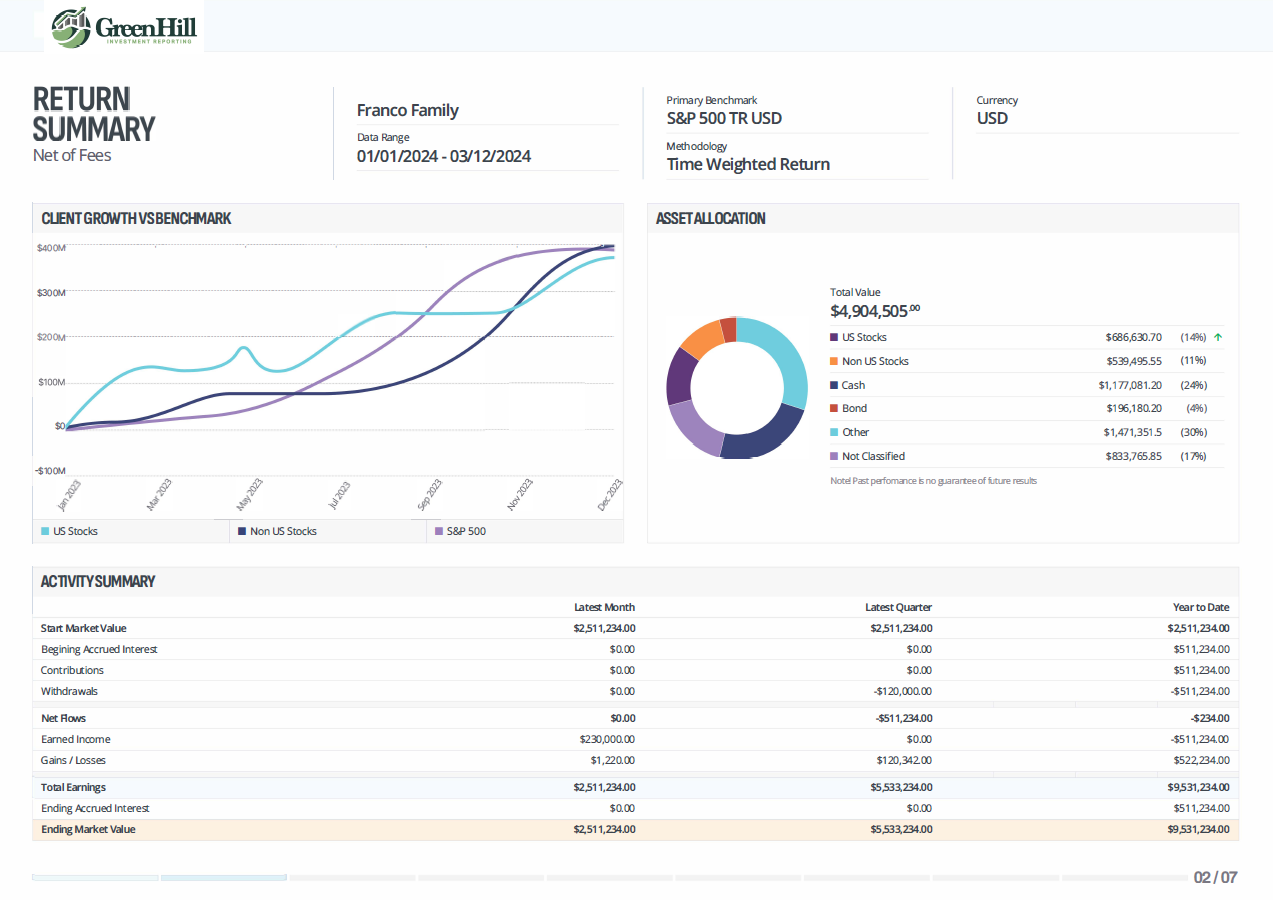Select the orange Non US Stocks square in allocation list
Viewport: 1273px width, 900px height.
(834, 361)
